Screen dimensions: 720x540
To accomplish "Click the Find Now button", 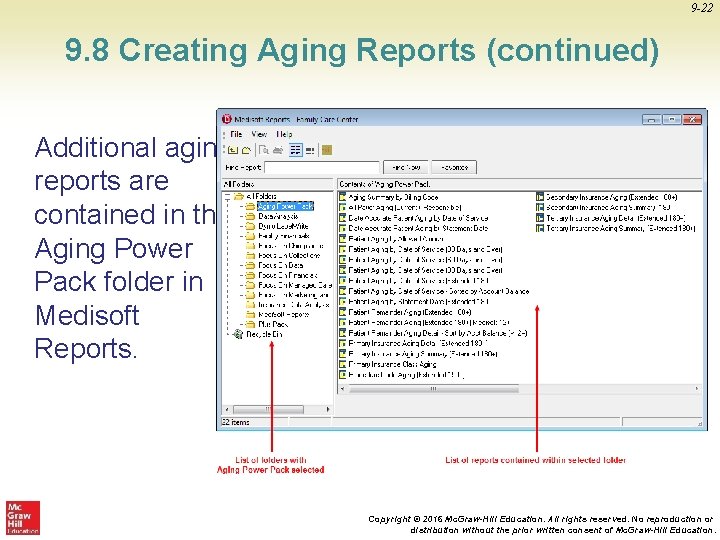I will pyautogui.click(x=406, y=168).
